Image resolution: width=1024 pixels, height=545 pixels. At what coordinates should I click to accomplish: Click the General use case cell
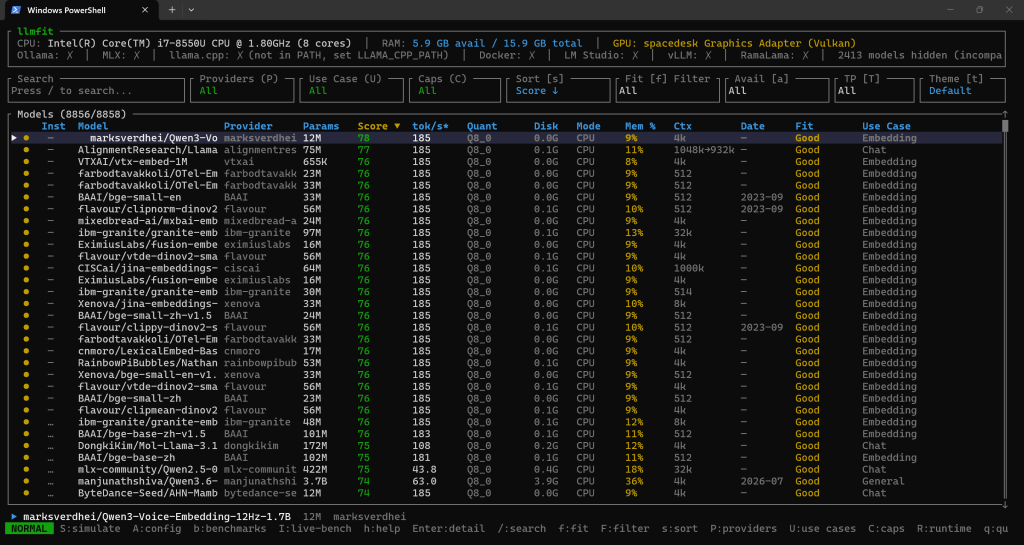coord(883,481)
